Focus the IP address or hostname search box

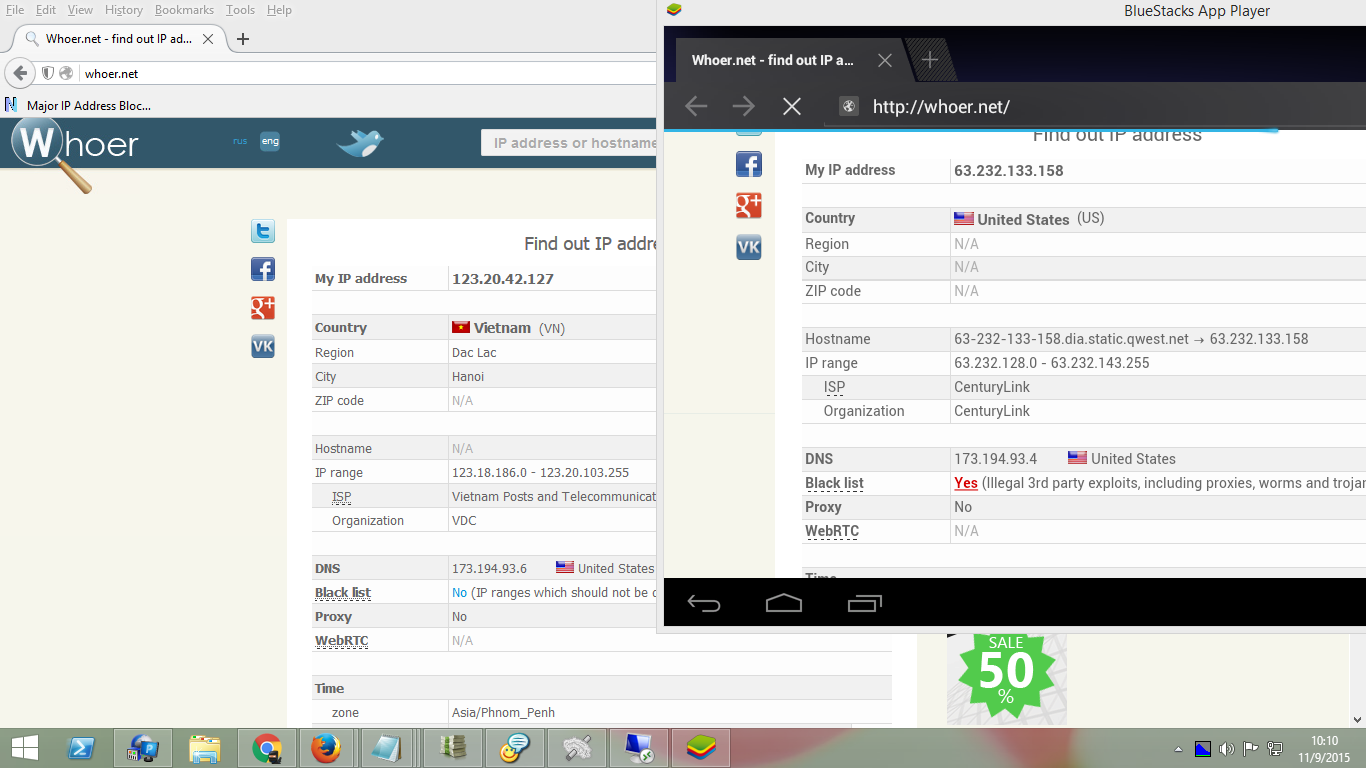(570, 143)
